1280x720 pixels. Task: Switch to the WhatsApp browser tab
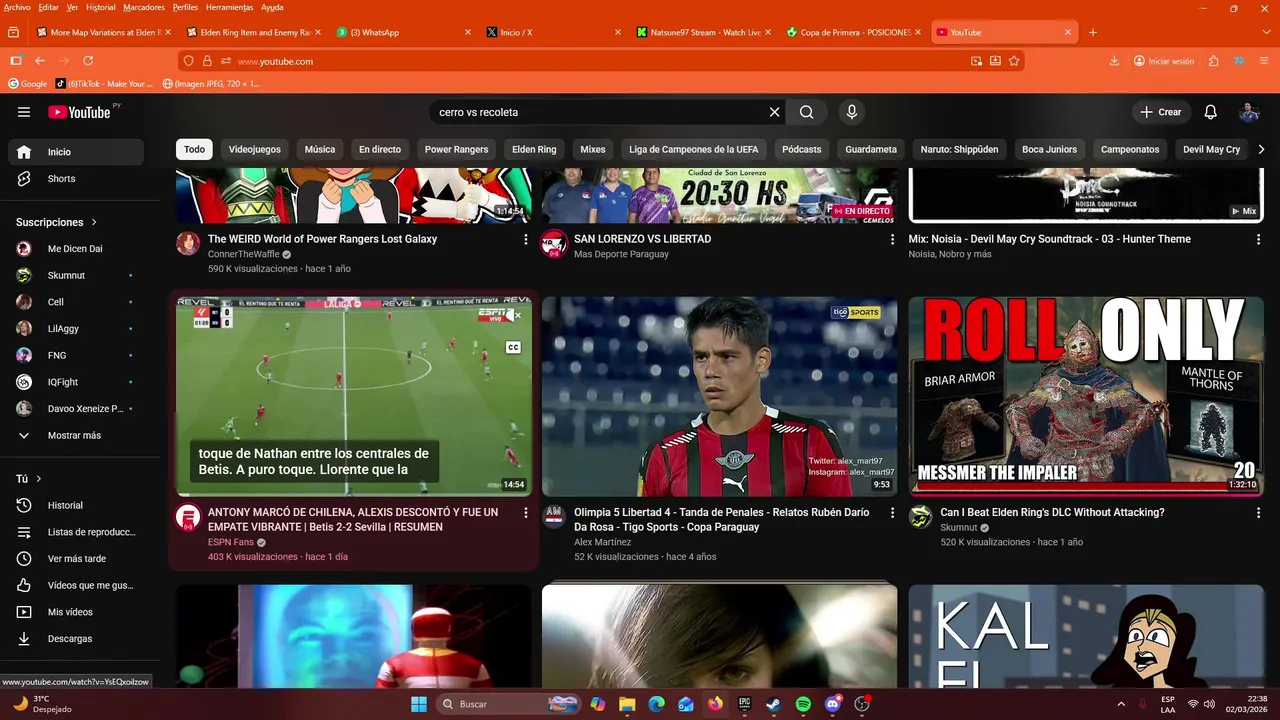click(x=404, y=32)
